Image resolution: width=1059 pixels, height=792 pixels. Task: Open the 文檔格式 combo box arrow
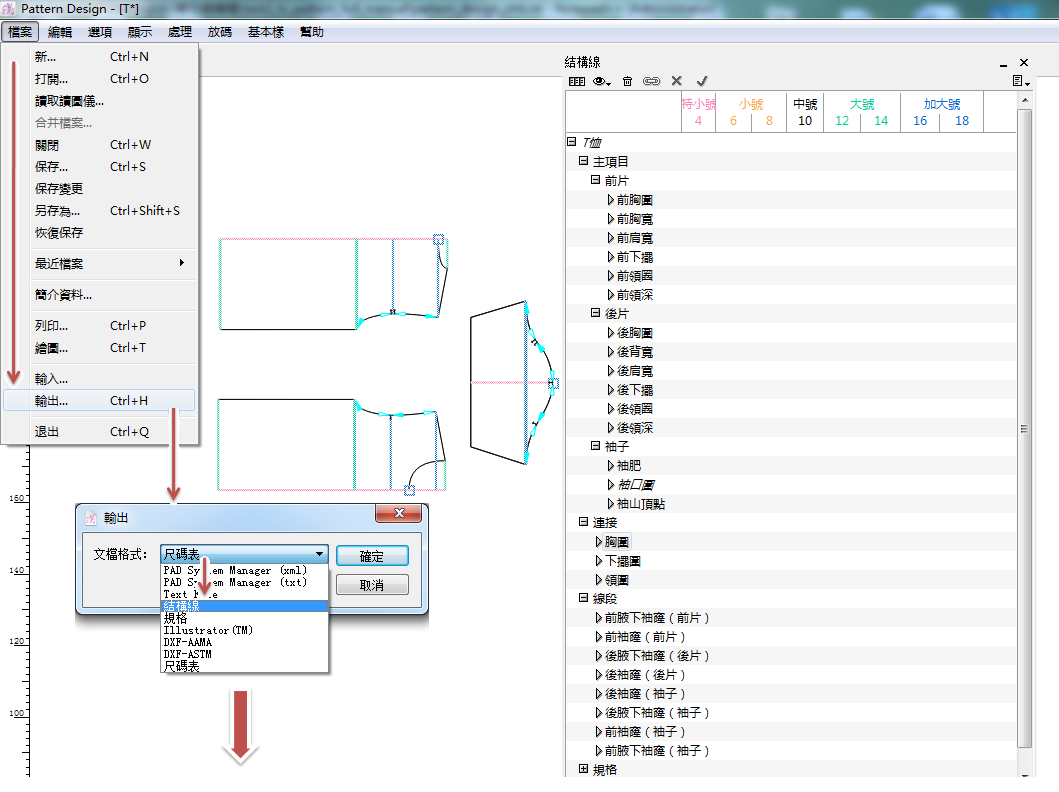[319, 554]
